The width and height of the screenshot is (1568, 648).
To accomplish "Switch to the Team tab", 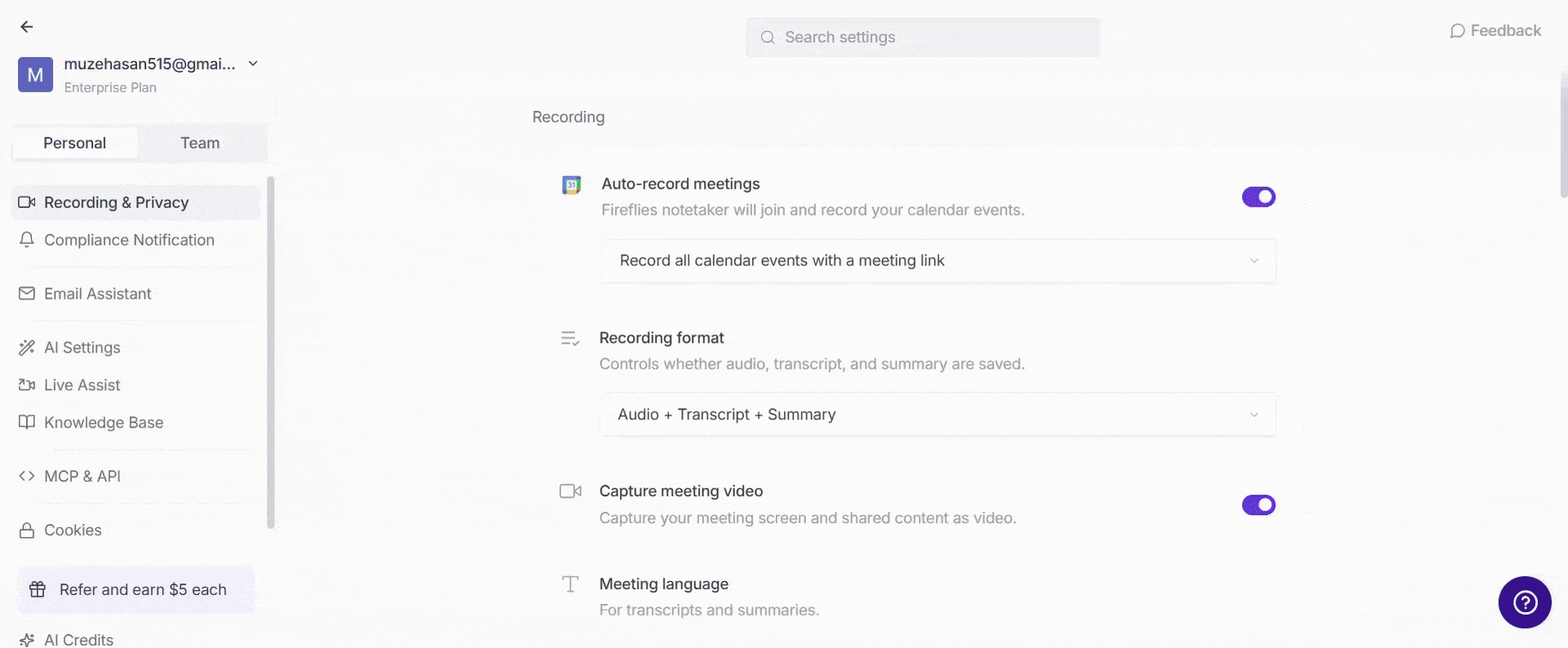I will coord(200,143).
